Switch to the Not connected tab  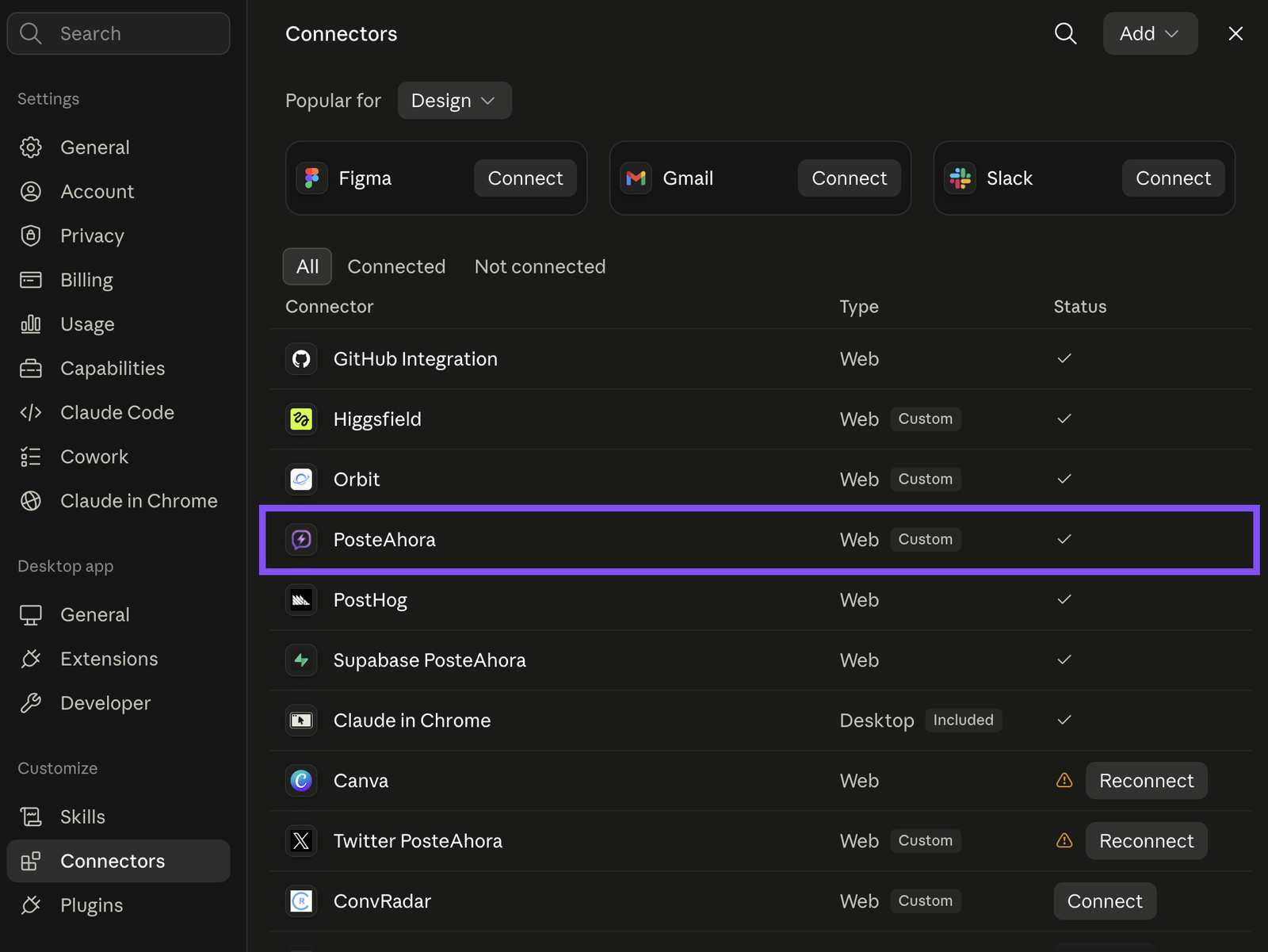click(x=540, y=266)
